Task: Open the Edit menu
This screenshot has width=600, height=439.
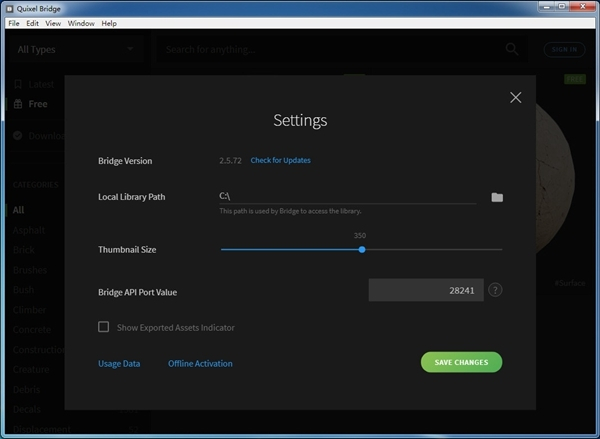Action: 33,22
